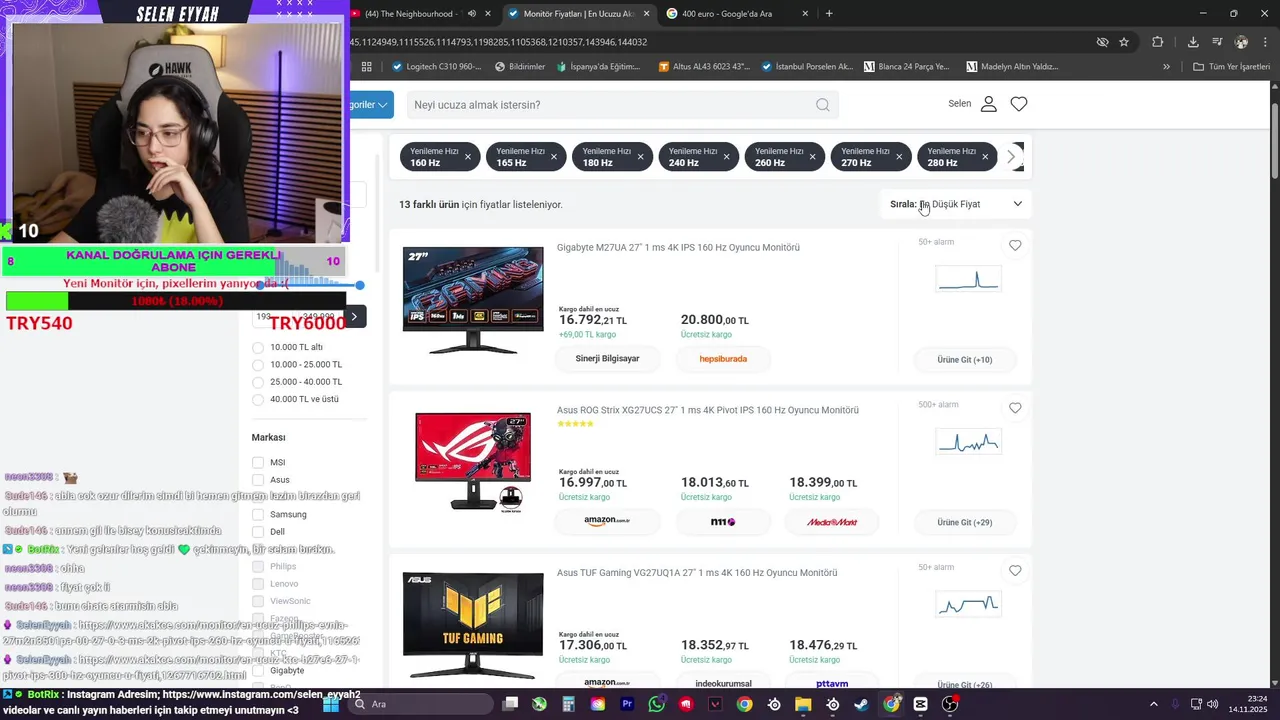
Task: Click Ürüne Git (+29) for Asus ROG Strix
Action: 965,523
